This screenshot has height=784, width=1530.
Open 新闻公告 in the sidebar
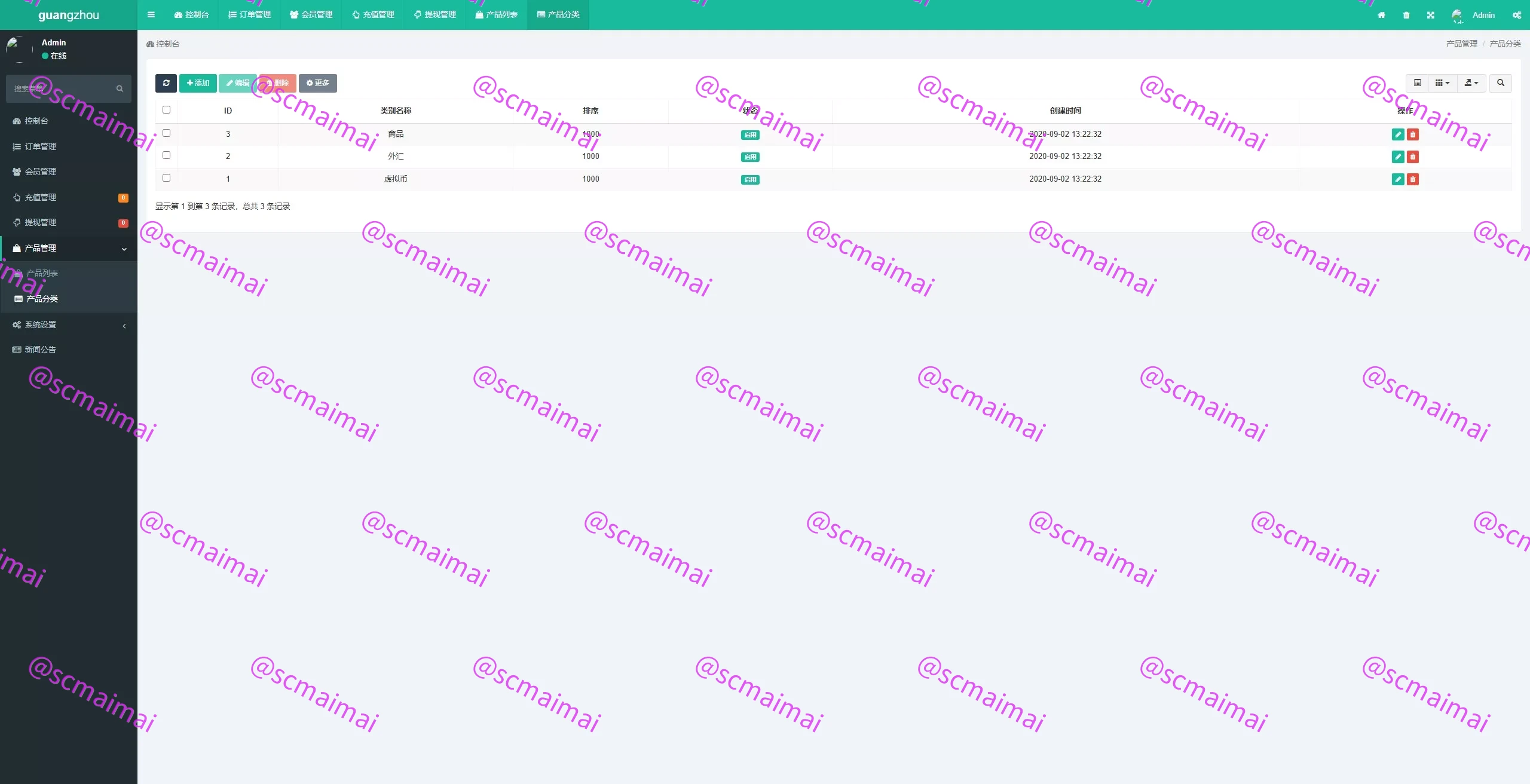click(x=69, y=350)
